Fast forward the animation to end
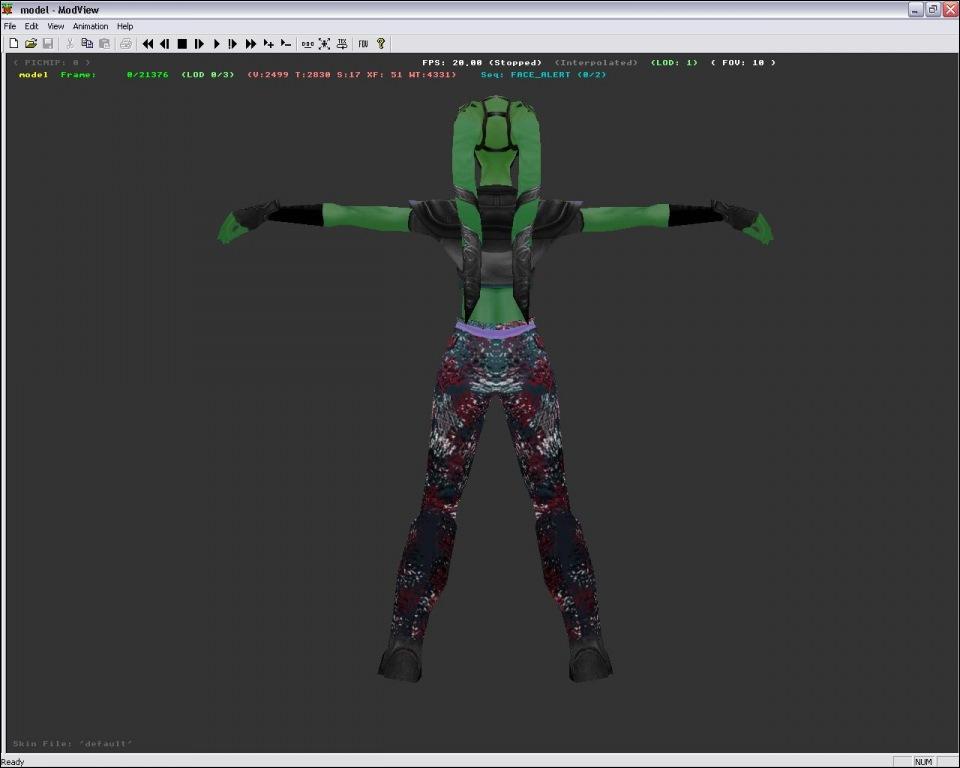Screen dimensions: 960x768 pyautogui.click(x=251, y=44)
